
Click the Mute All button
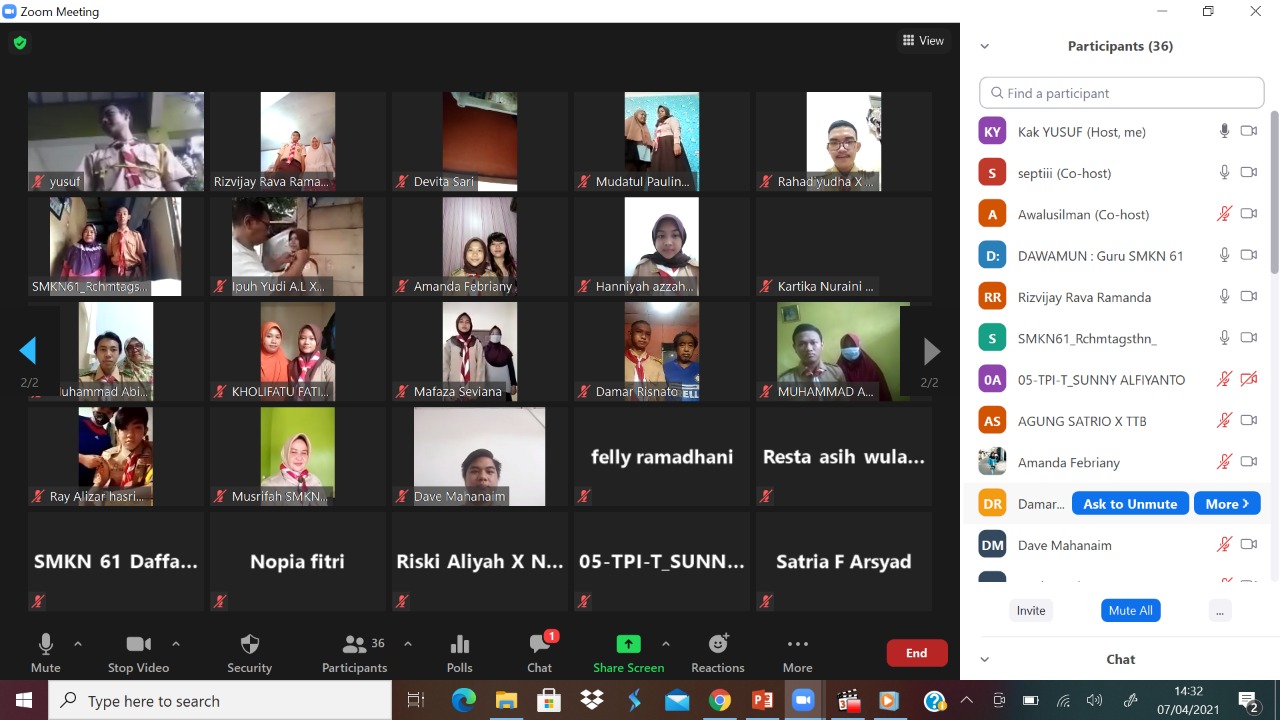(x=1131, y=610)
